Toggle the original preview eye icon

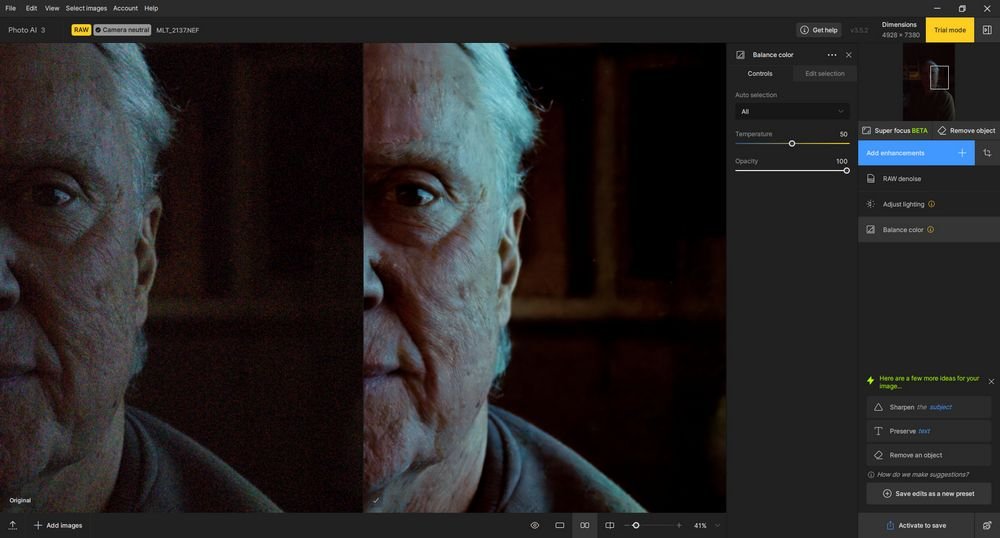[x=534, y=525]
